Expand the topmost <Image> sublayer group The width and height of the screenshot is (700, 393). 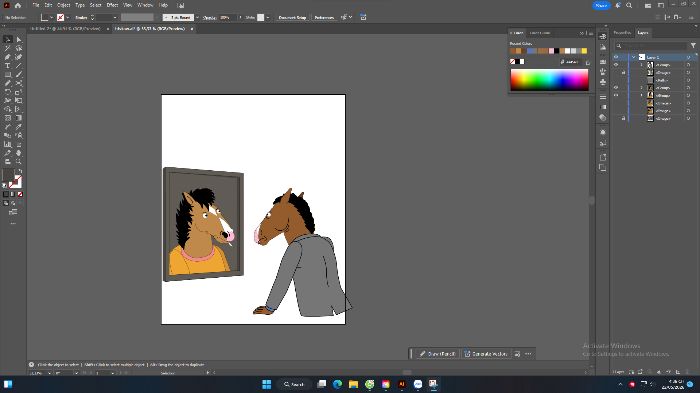pyautogui.click(x=642, y=65)
